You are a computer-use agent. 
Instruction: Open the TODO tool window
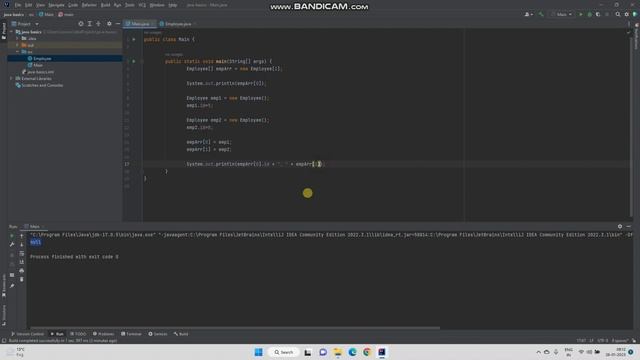(78, 334)
